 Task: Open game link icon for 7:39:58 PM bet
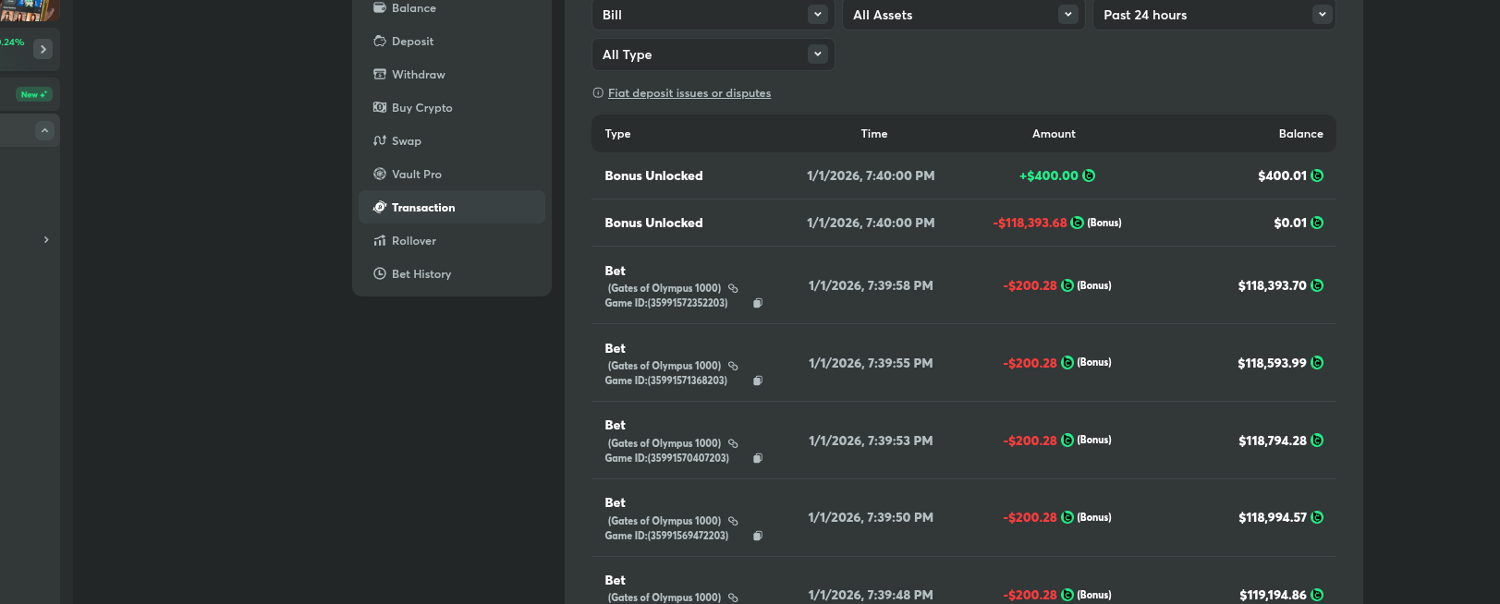[x=733, y=288]
